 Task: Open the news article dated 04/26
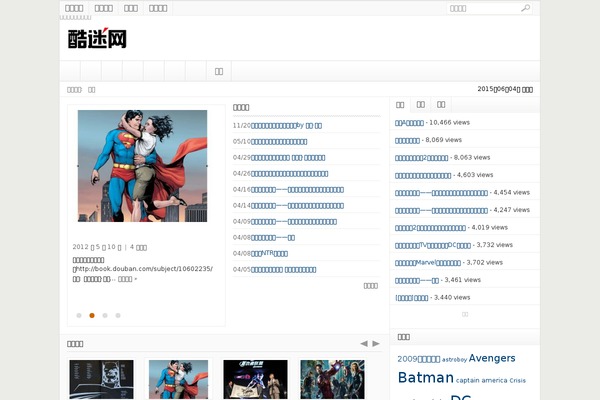click(x=289, y=174)
